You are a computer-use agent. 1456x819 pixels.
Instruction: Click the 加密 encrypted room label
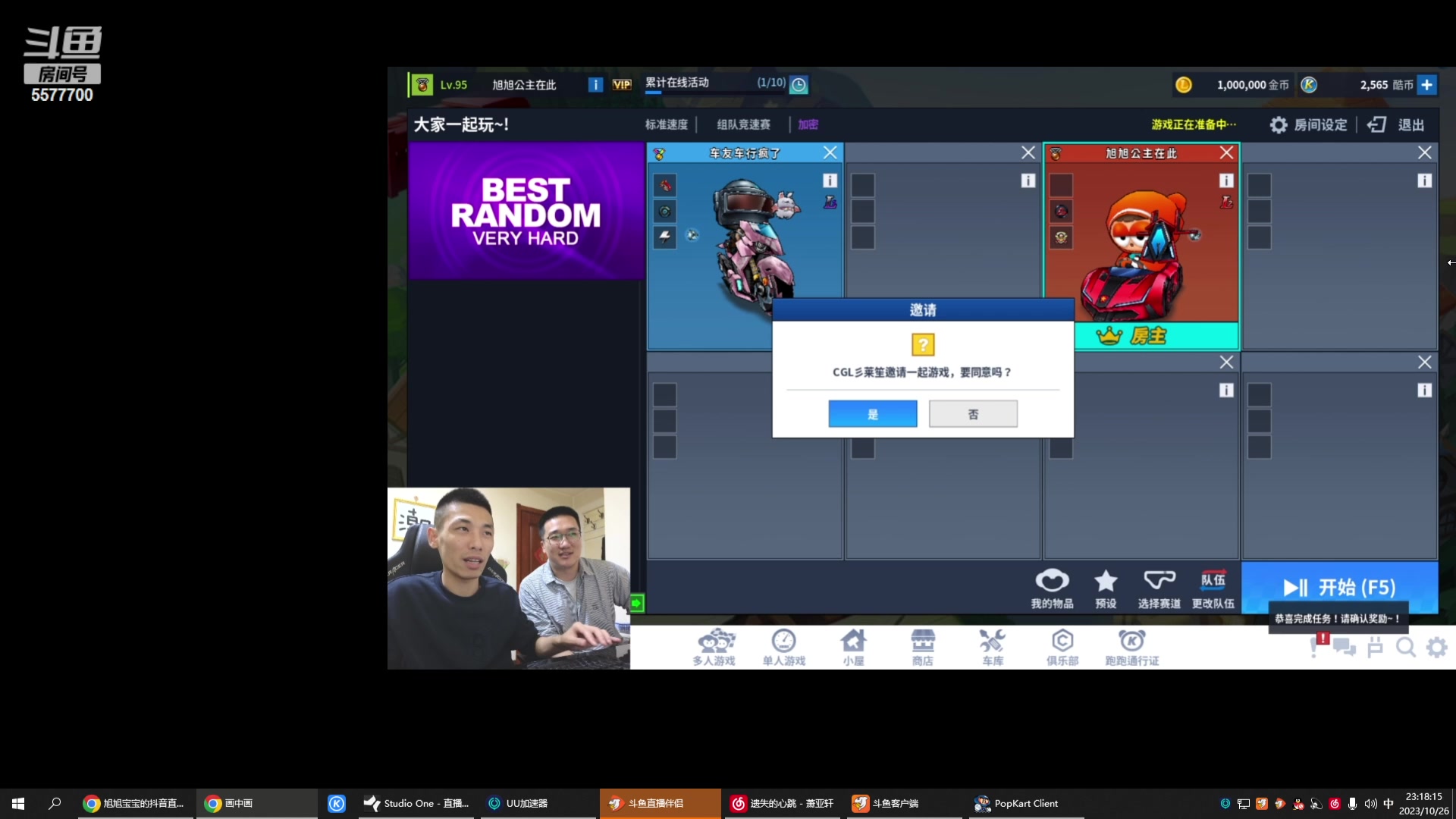808,124
